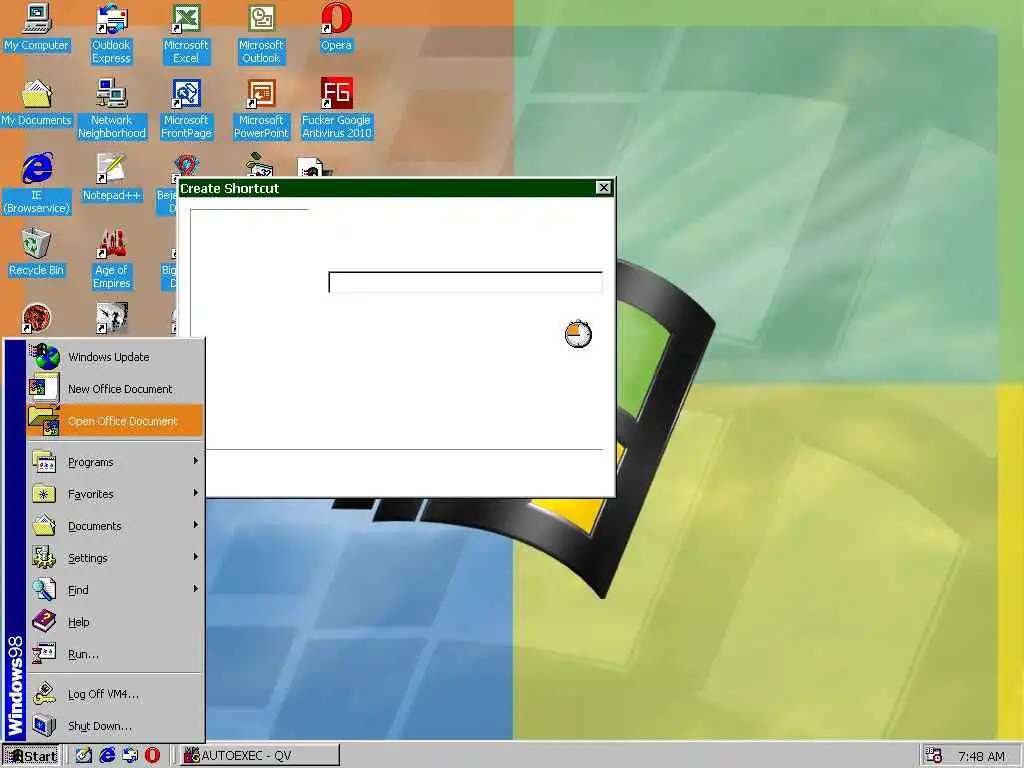
Task: Choose Log Off VM4... in the Start menu
Action: point(115,694)
